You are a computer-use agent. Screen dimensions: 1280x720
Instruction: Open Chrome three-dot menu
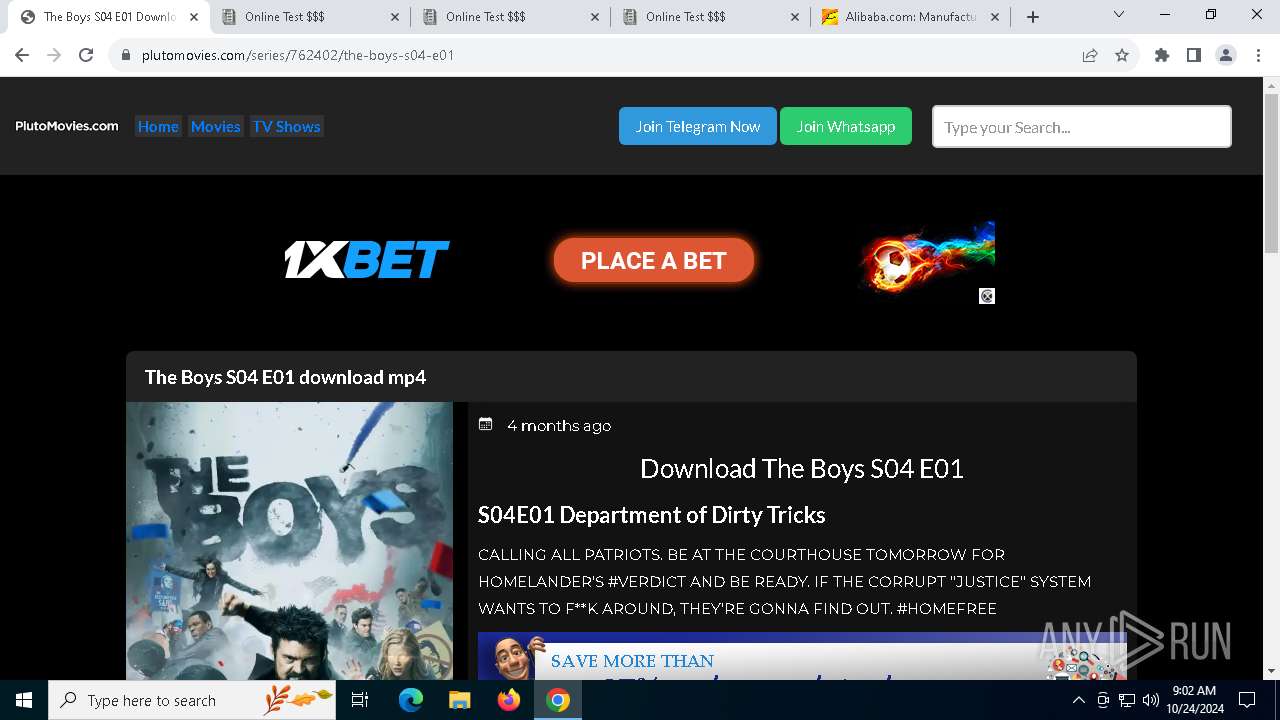point(1258,55)
